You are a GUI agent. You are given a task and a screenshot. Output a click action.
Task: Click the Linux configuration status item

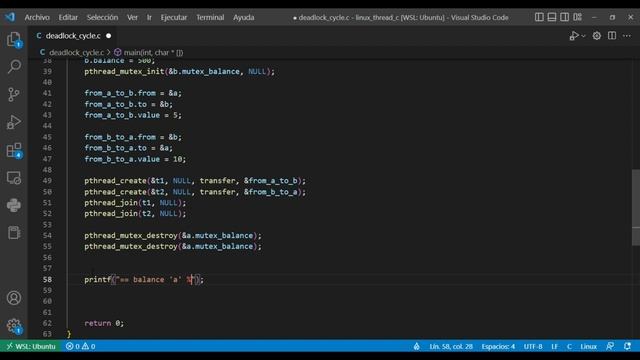589,347
